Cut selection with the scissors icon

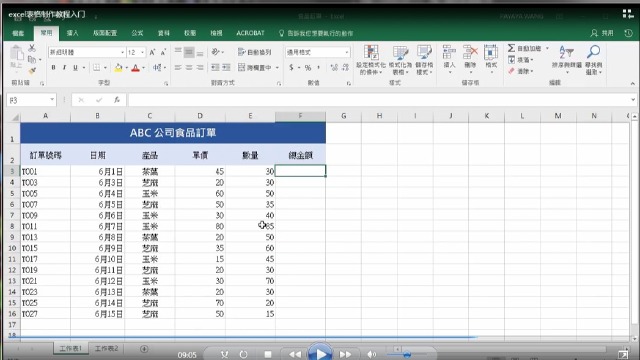[32, 48]
